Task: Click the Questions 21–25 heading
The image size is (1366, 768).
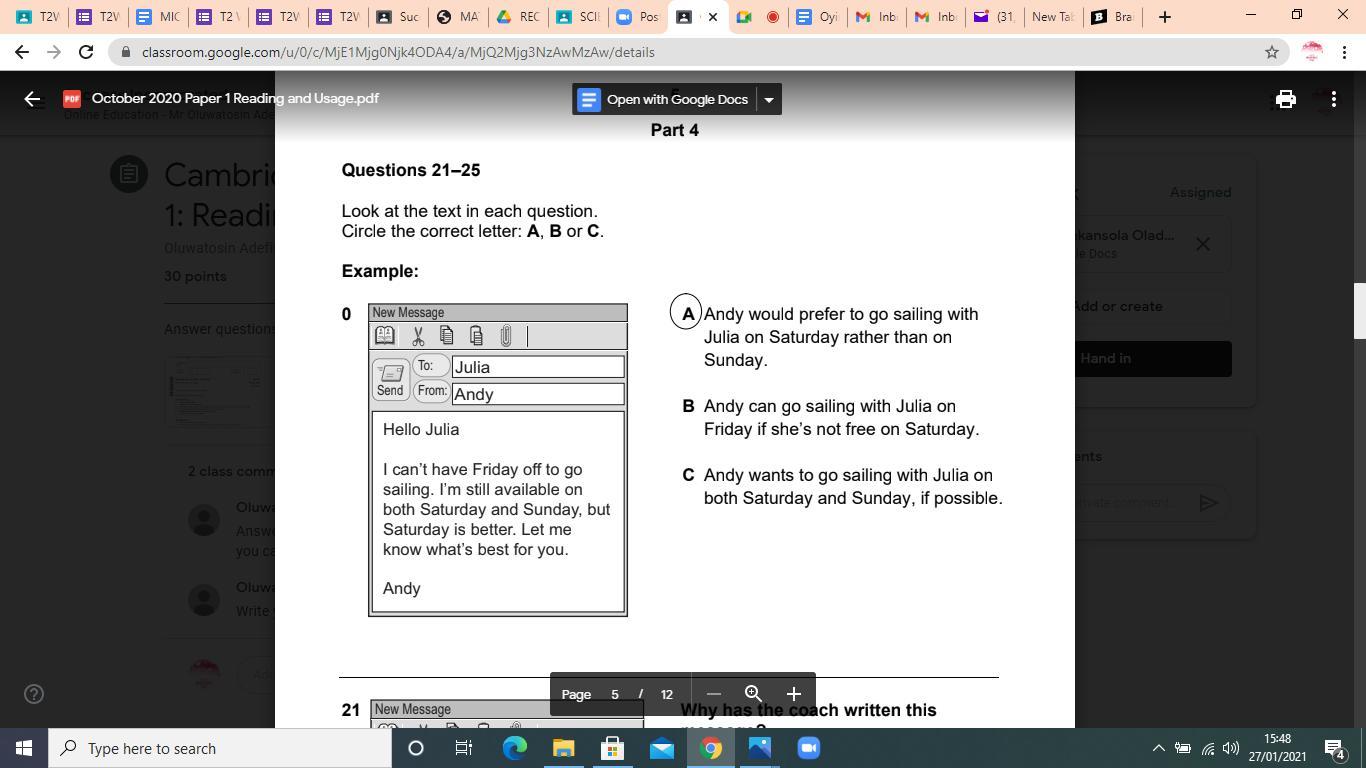Action: [411, 170]
